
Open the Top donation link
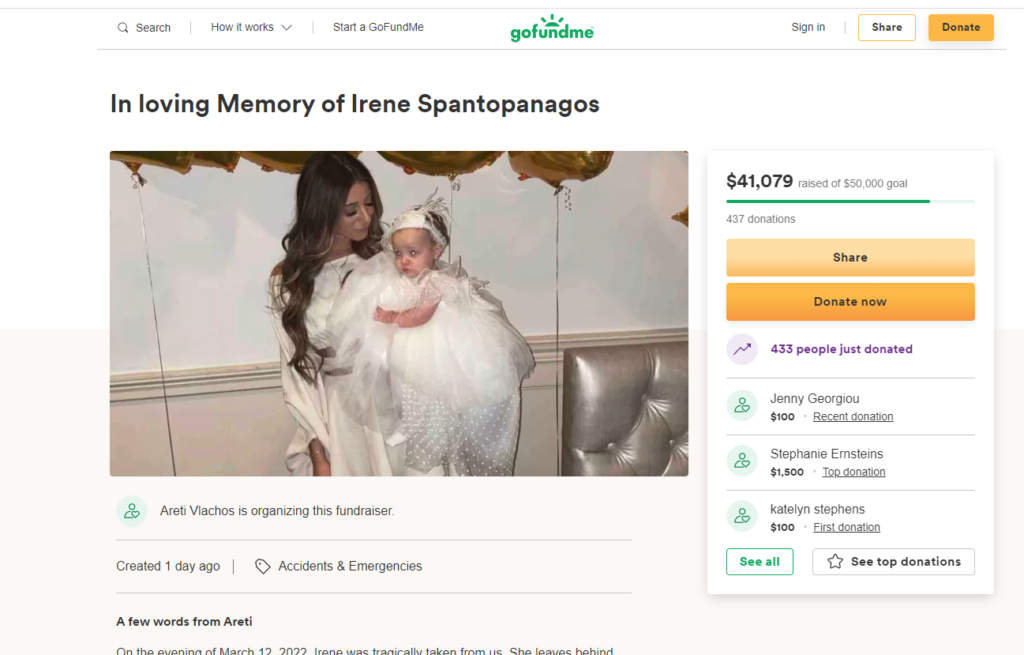click(853, 472)
